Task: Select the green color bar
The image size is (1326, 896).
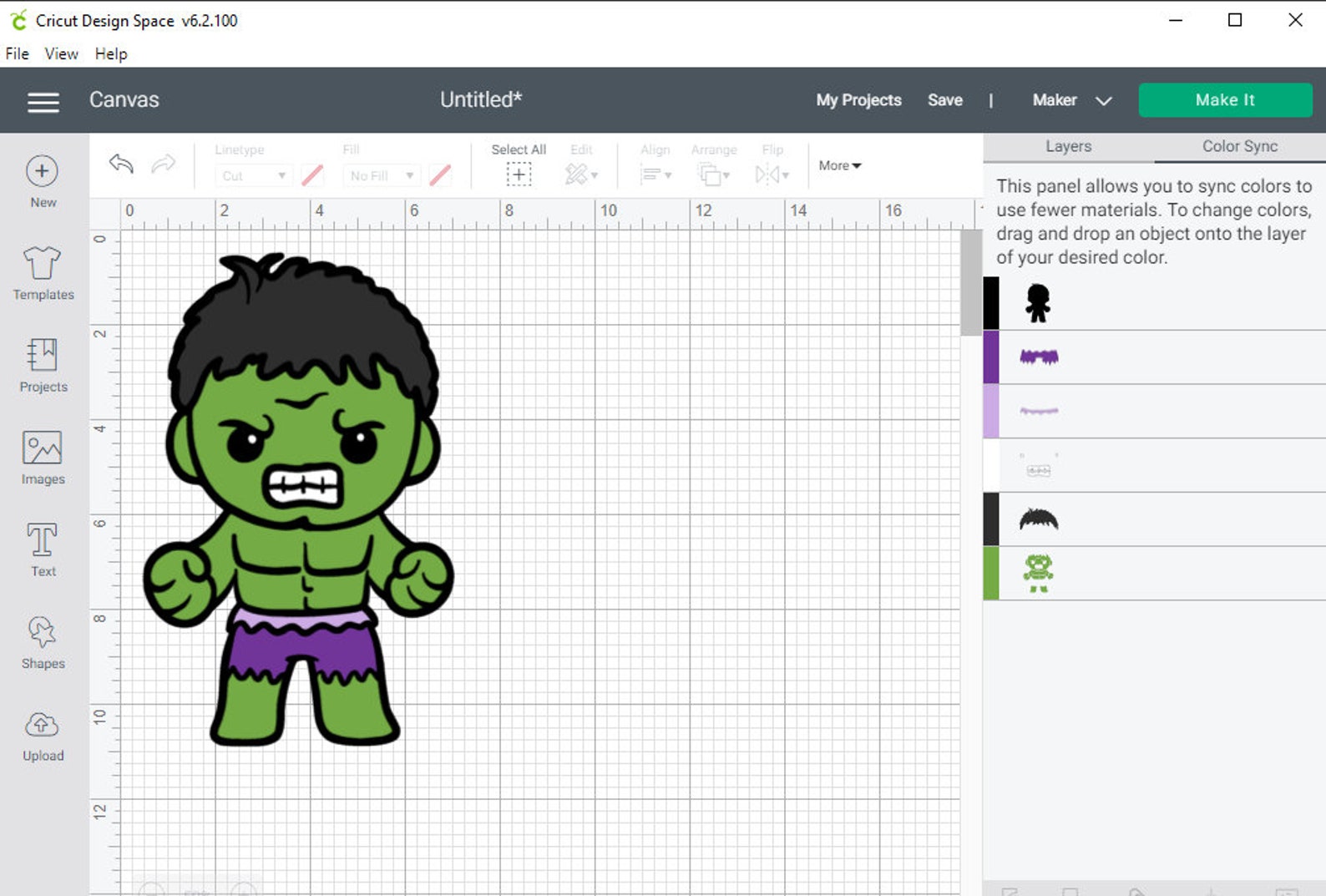Action: [991, 573]
